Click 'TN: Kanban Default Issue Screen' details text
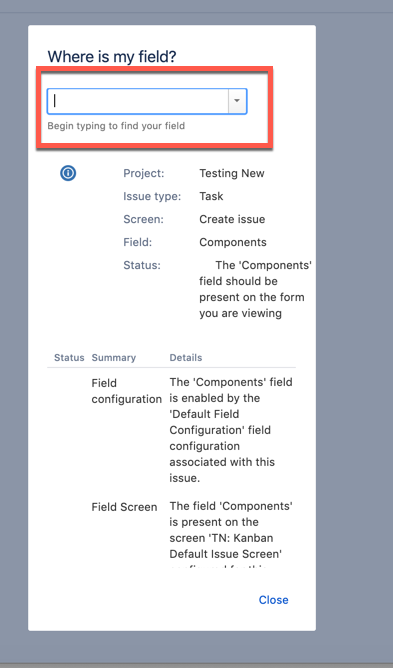 point(227,546)
